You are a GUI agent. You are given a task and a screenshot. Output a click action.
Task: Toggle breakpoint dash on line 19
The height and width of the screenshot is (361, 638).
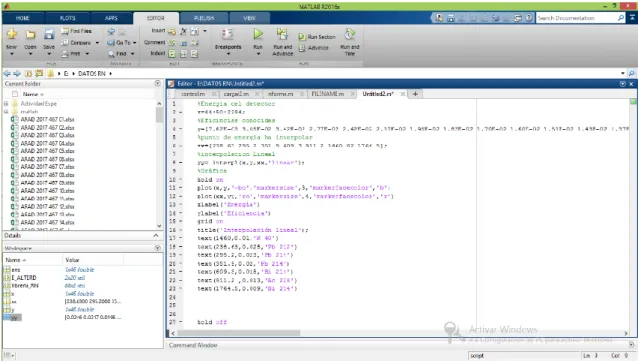coord(181,255)
